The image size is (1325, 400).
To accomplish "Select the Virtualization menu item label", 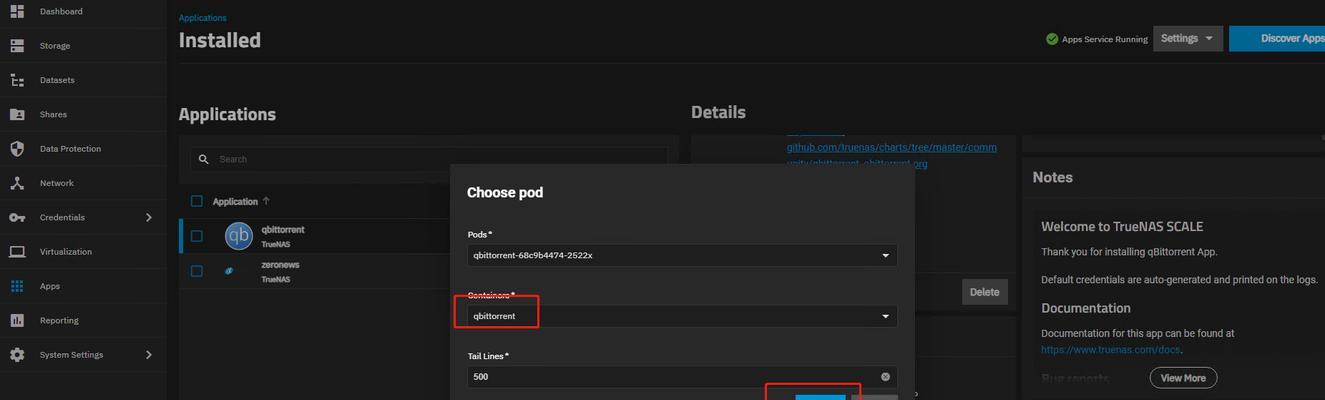I will [66, 252].
